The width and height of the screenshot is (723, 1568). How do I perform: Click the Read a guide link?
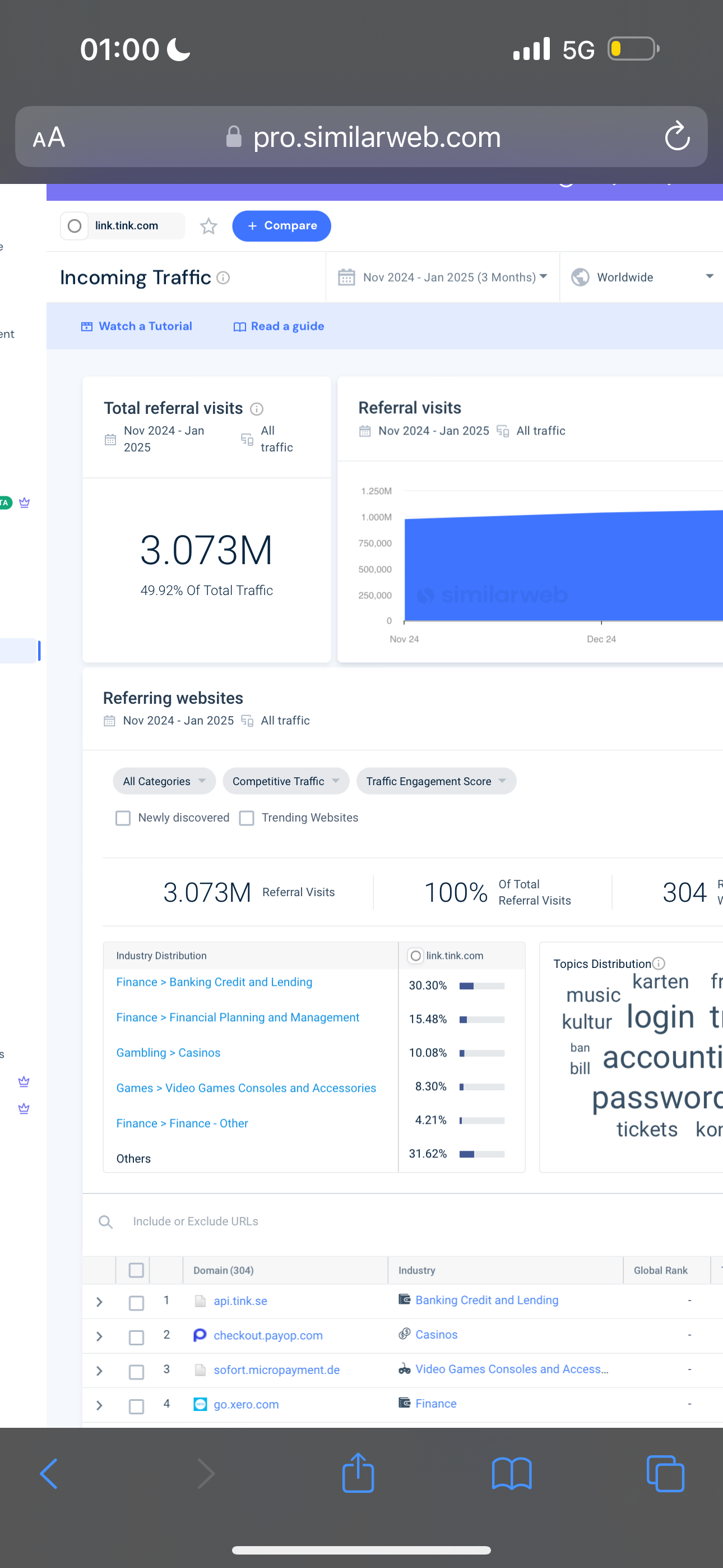click(x=279, y=326)
